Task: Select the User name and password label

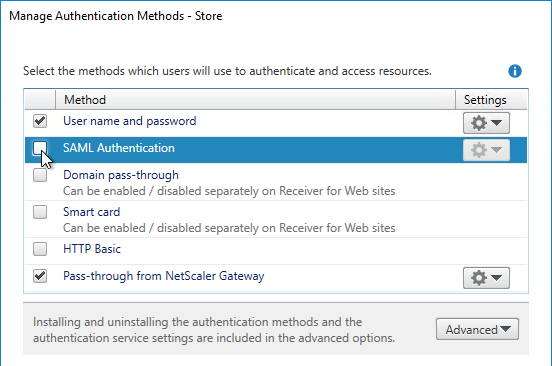Action: coord(130,121)
